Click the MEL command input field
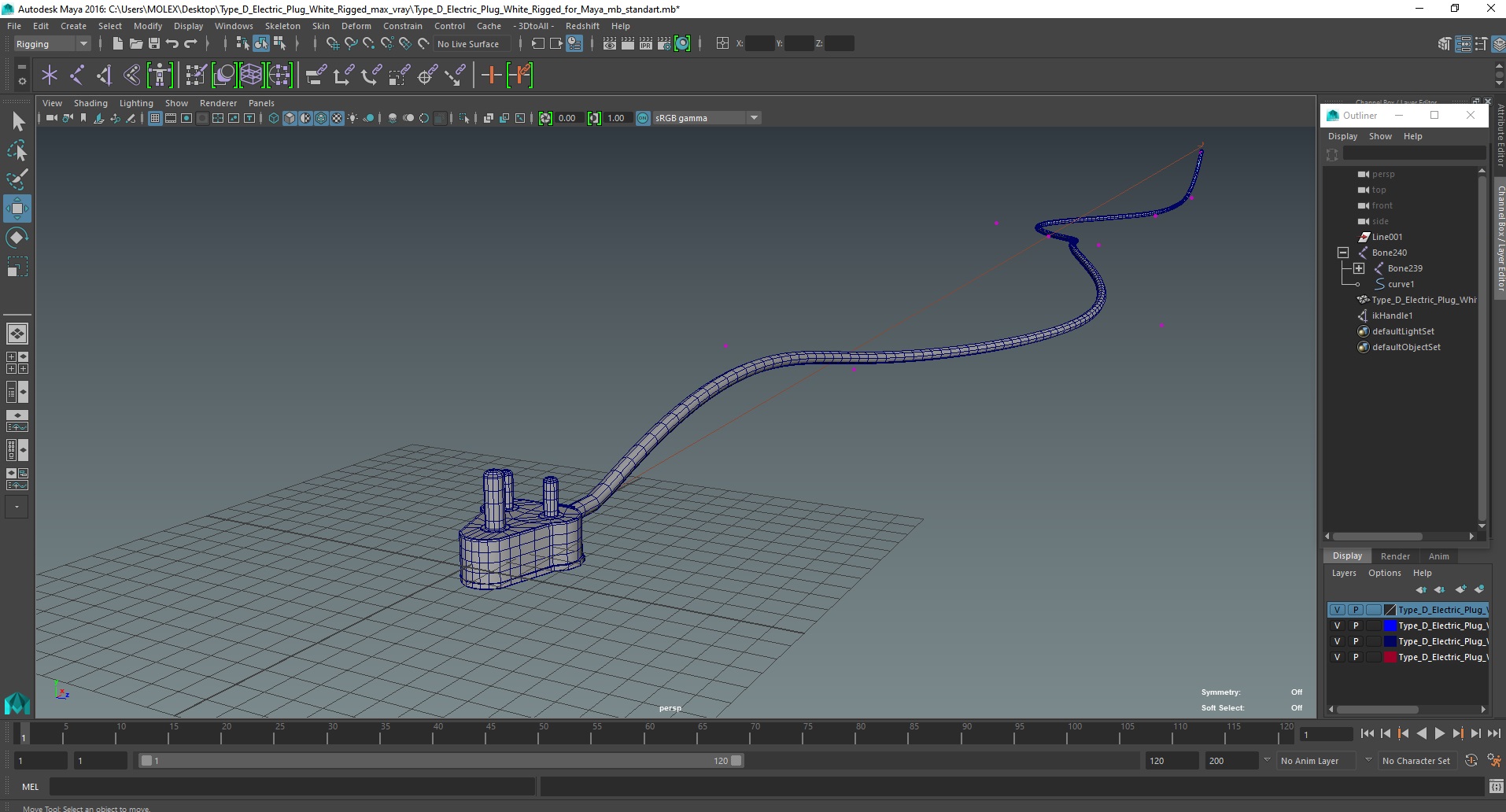The width and height of the screenshot is (1506, 812). (x=293, y=787)
